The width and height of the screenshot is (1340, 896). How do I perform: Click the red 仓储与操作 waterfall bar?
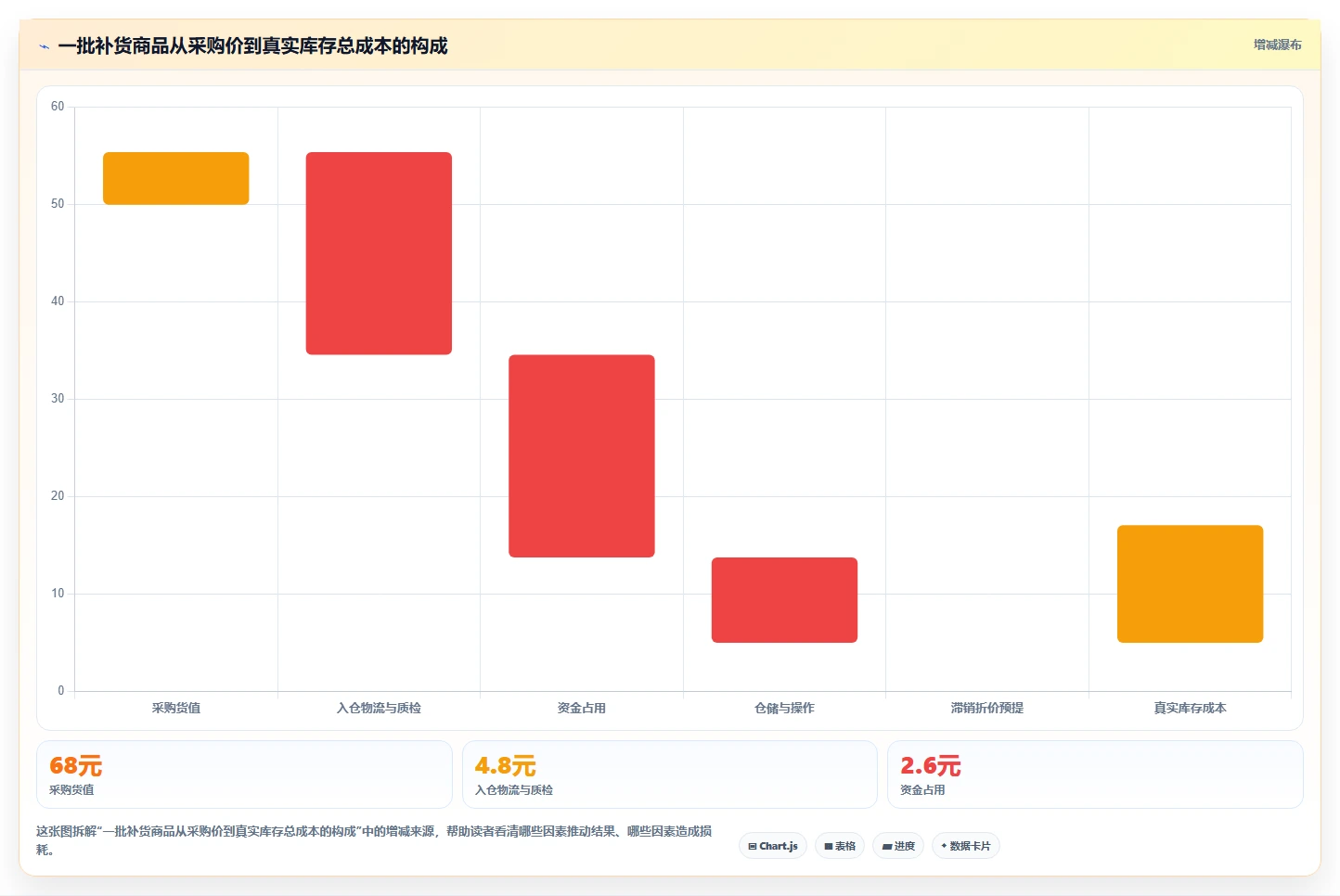click(784, 600)
